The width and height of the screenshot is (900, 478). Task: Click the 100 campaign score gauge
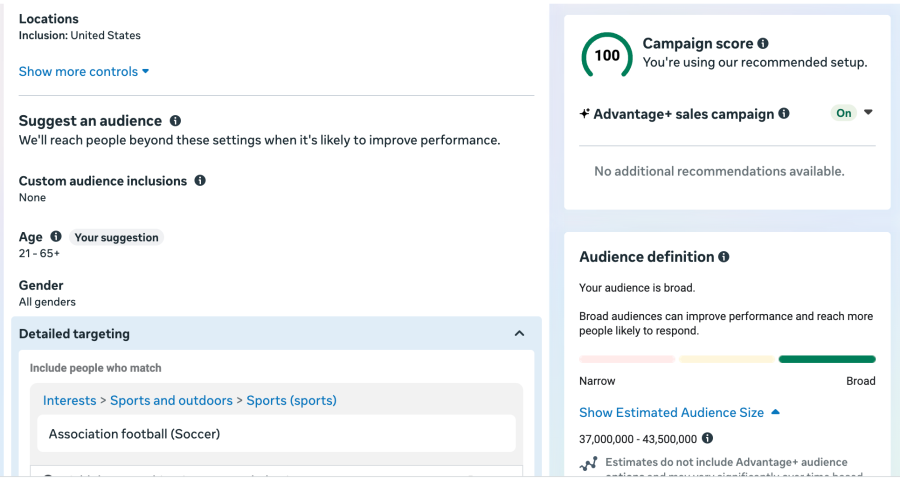(607, 56)
